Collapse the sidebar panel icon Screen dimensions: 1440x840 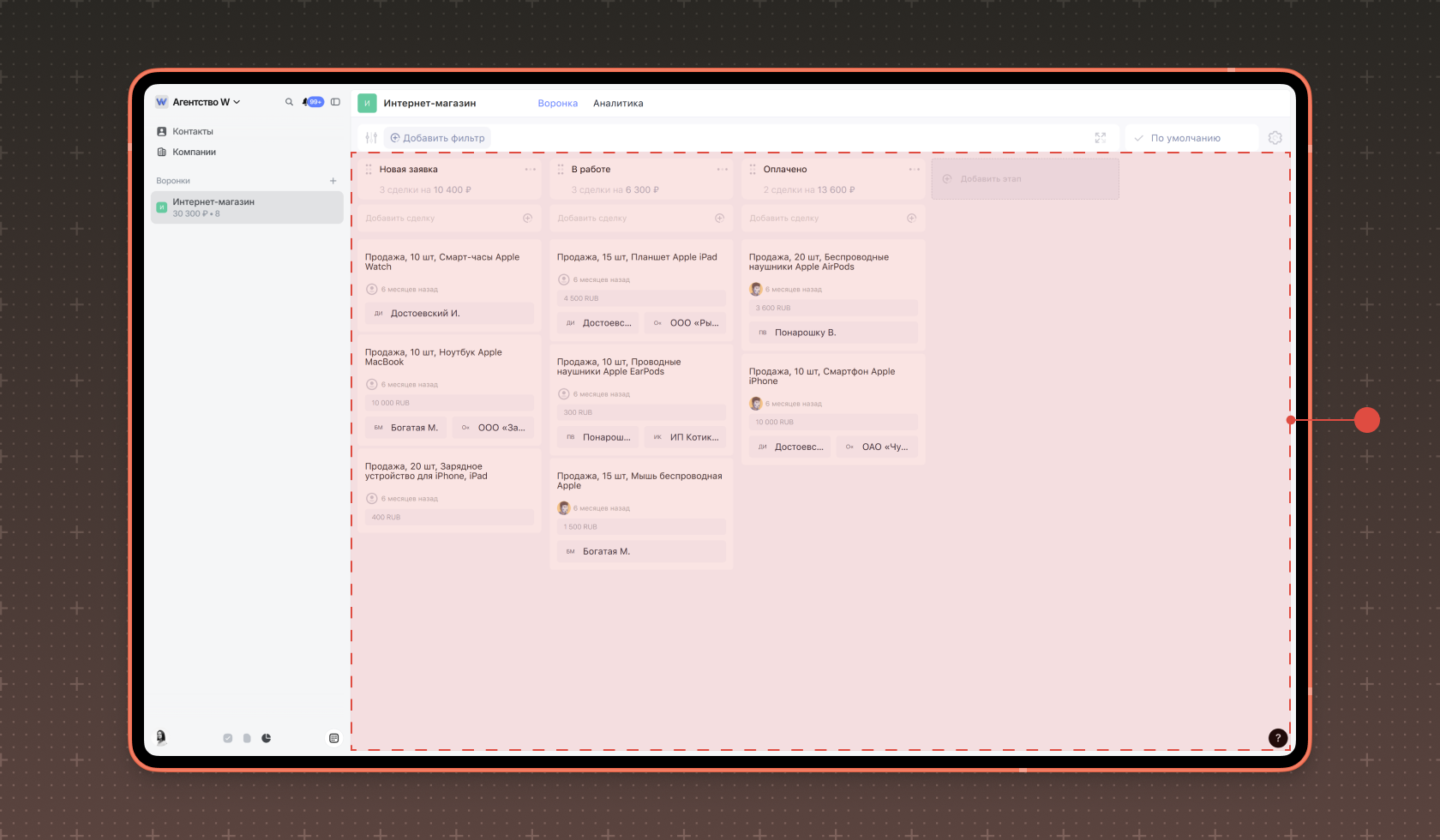coord(335,102)
